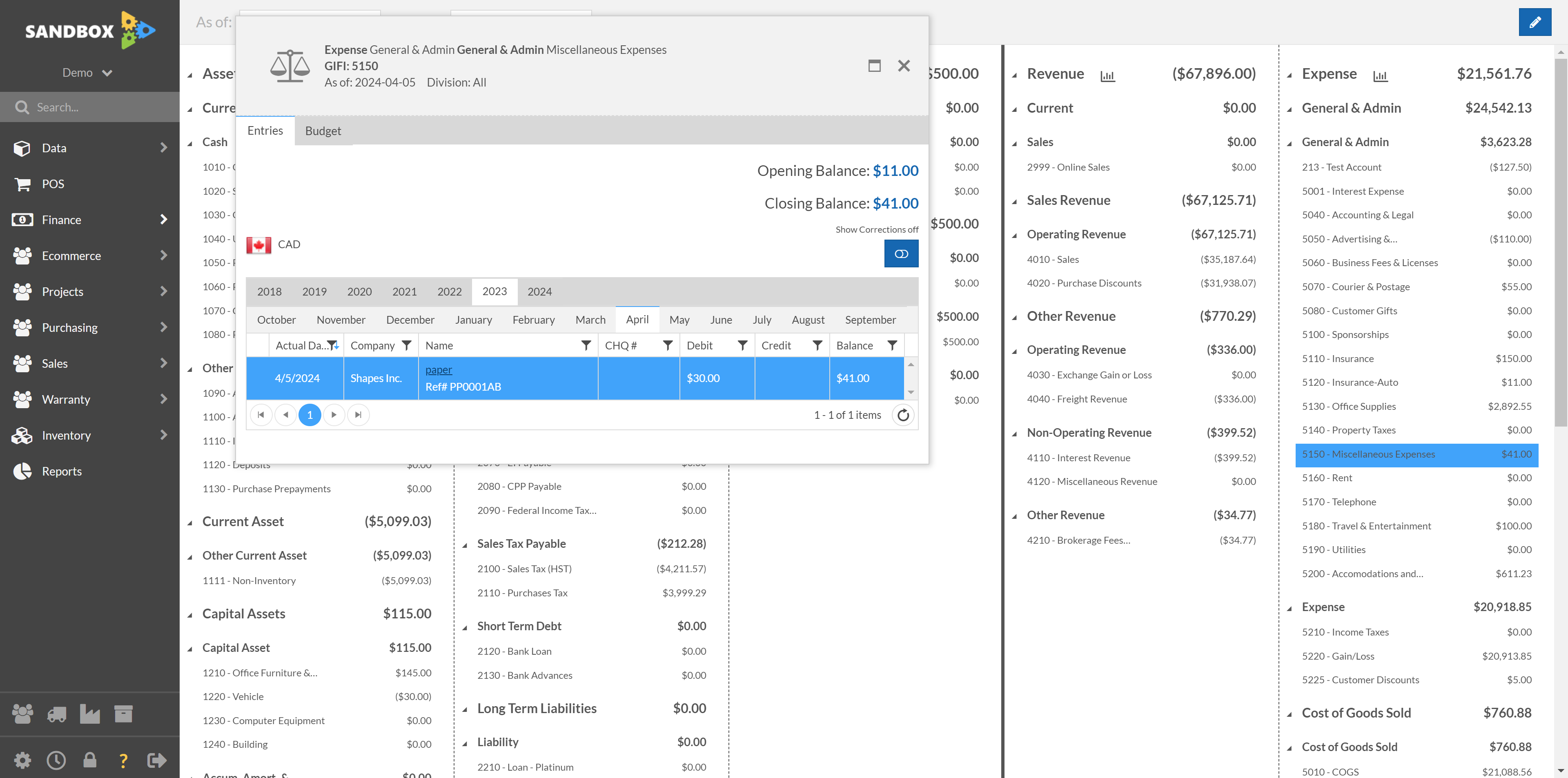This screenshot has width=1568, height=778.
Task: Click the delivery truck icon in sidebar footer
Action: [x=57, y=714]
